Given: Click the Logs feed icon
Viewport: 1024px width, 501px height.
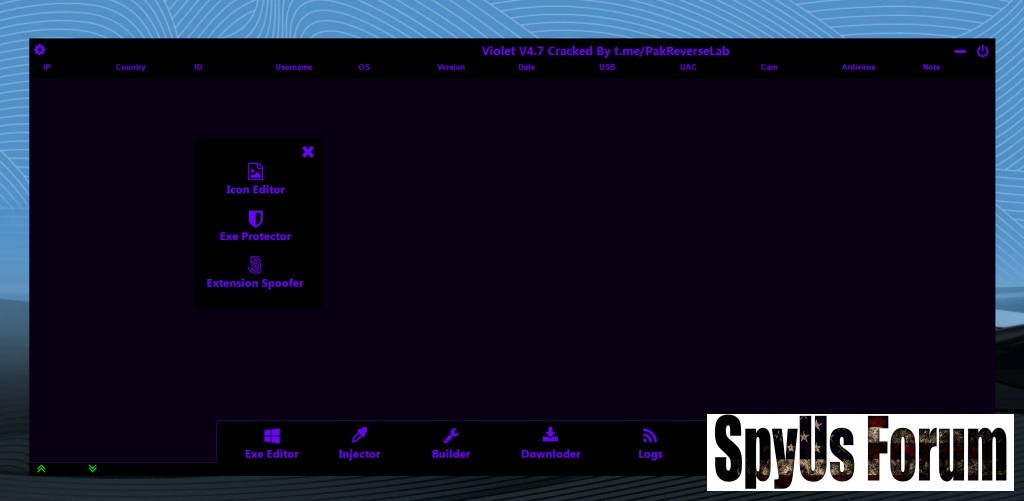Looking at the screenshot, I should coord(650,436).
